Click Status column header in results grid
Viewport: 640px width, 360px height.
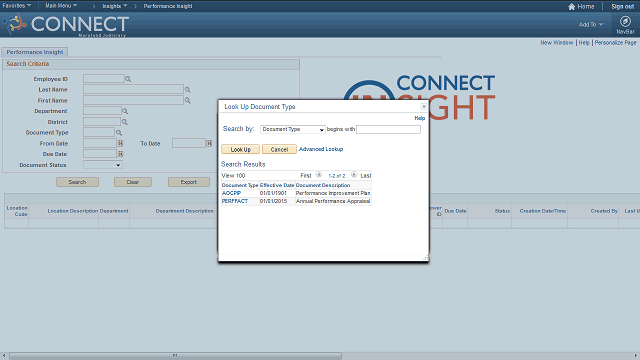click(x=502, y=211)
